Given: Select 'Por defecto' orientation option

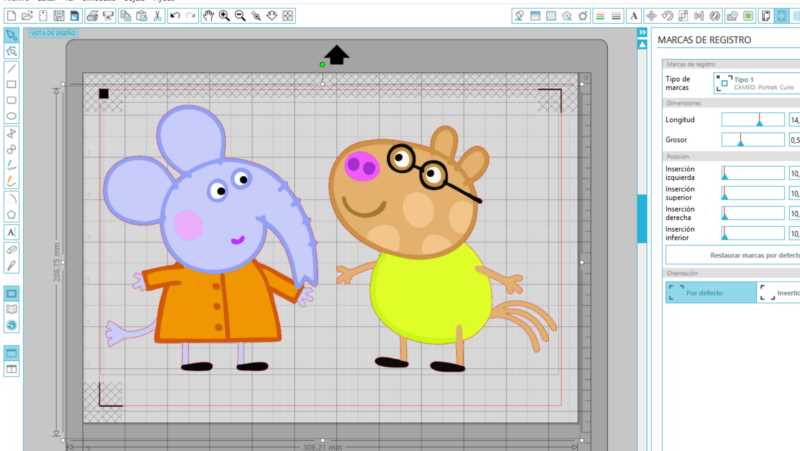Looking at the screenshot, I should point(711,292).
